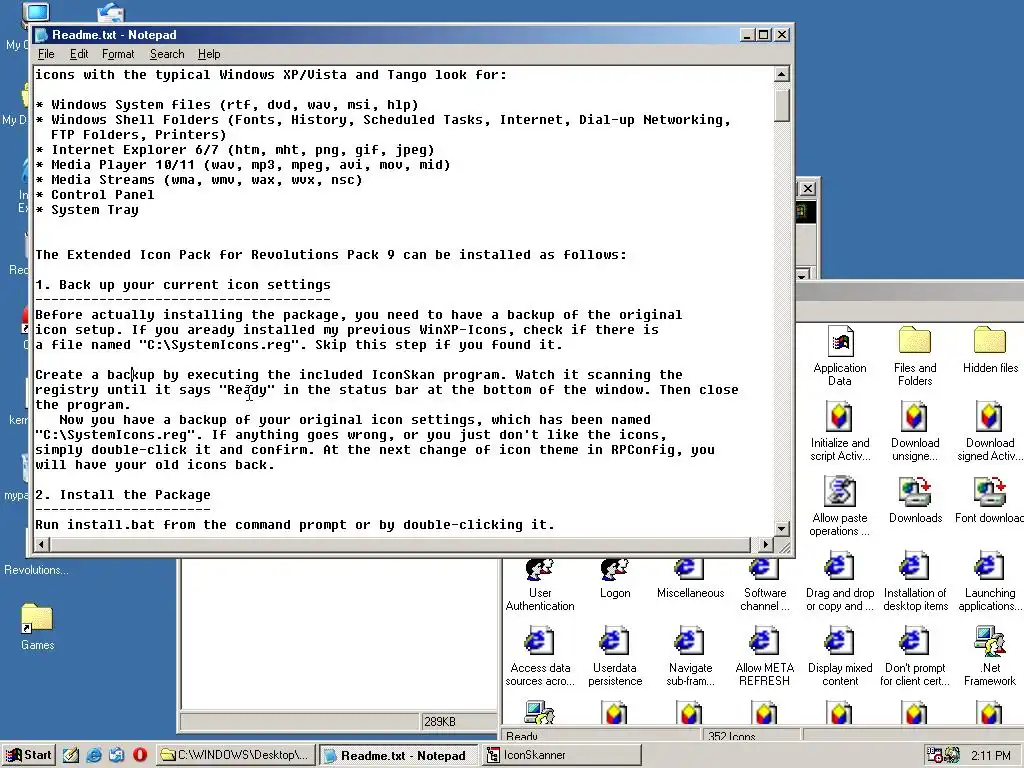Select the Display mixed content icon
The width and height of the screenshot is (1024, 768).
coord(840,642)
